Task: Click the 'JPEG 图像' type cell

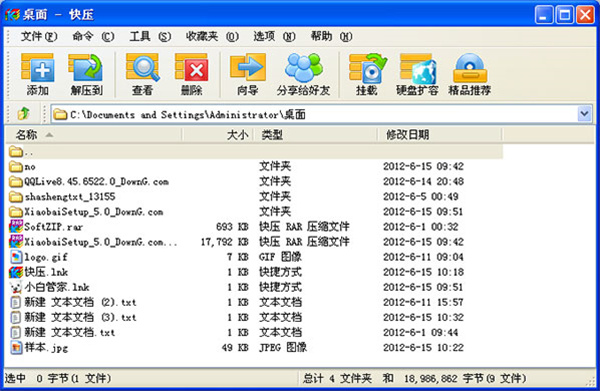Action: (283, 347)
